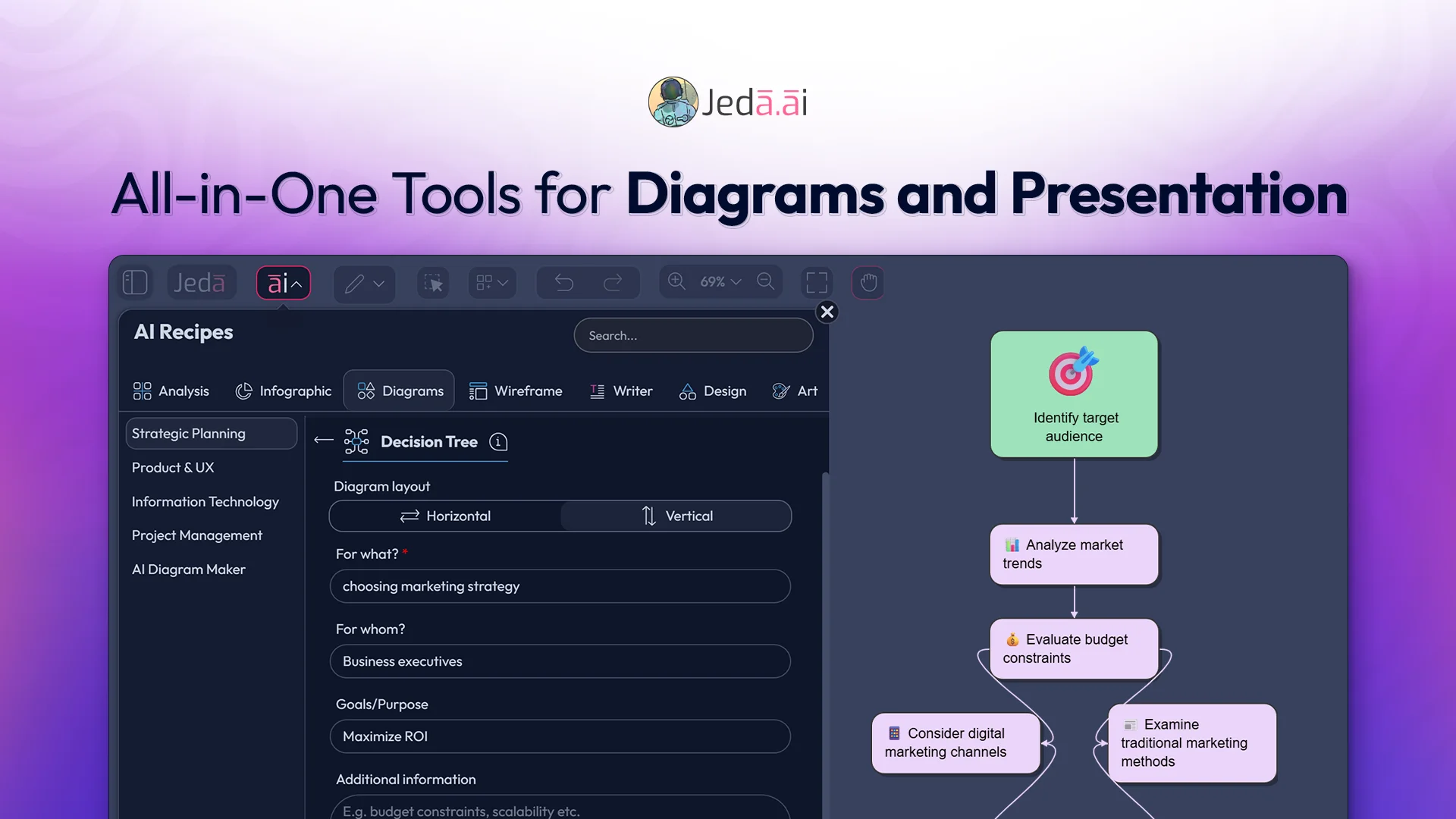
Task: Click the lasso selection tool icon
Action: click(x=432, y=282)
